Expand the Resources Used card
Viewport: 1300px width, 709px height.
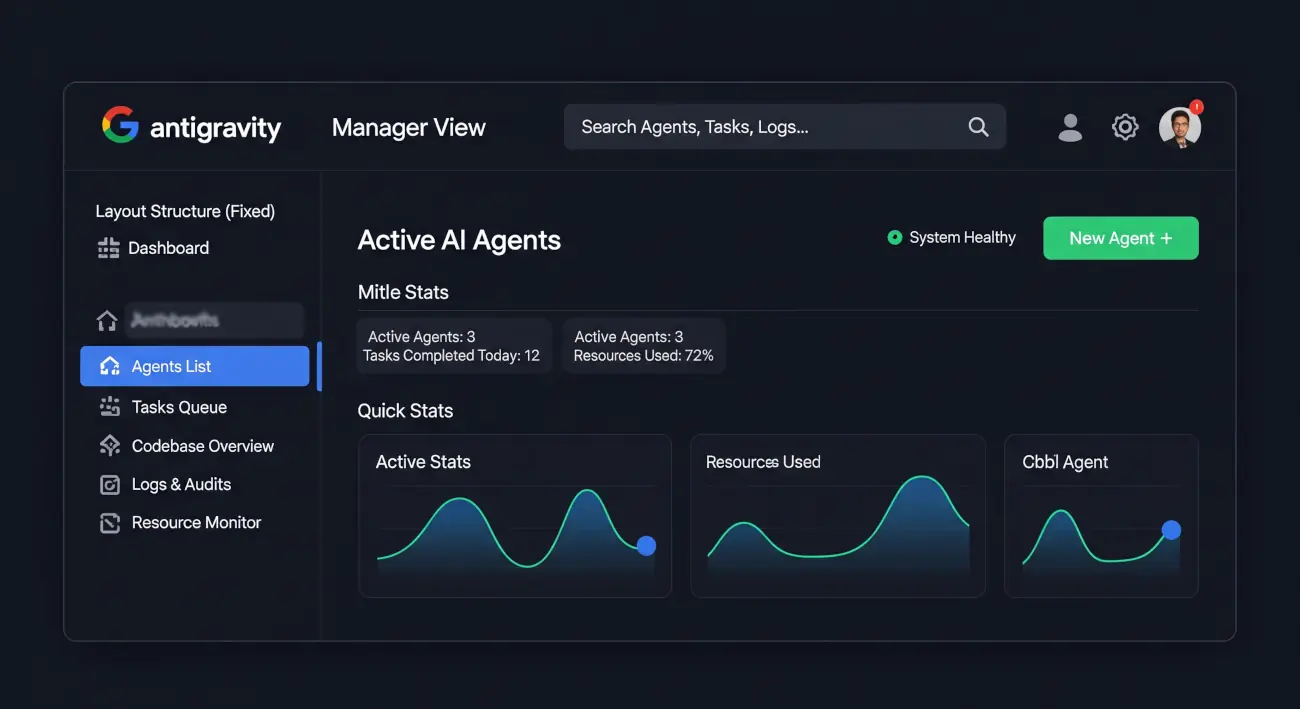[837, 515]
